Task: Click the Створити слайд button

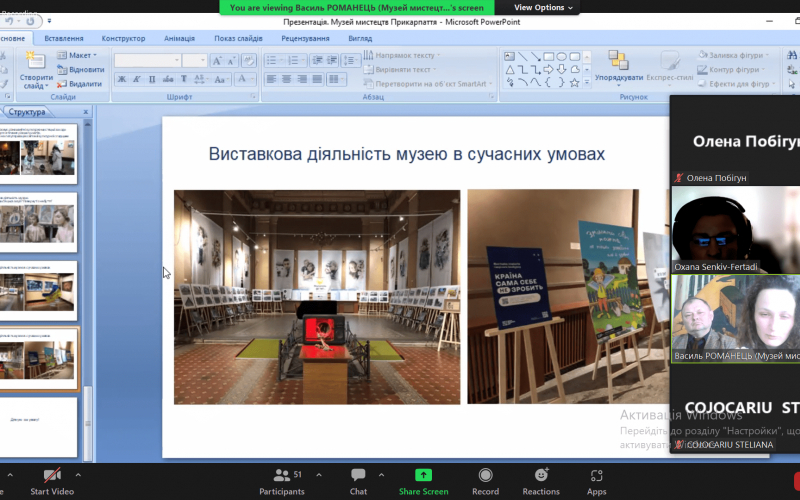Action: 36,70
